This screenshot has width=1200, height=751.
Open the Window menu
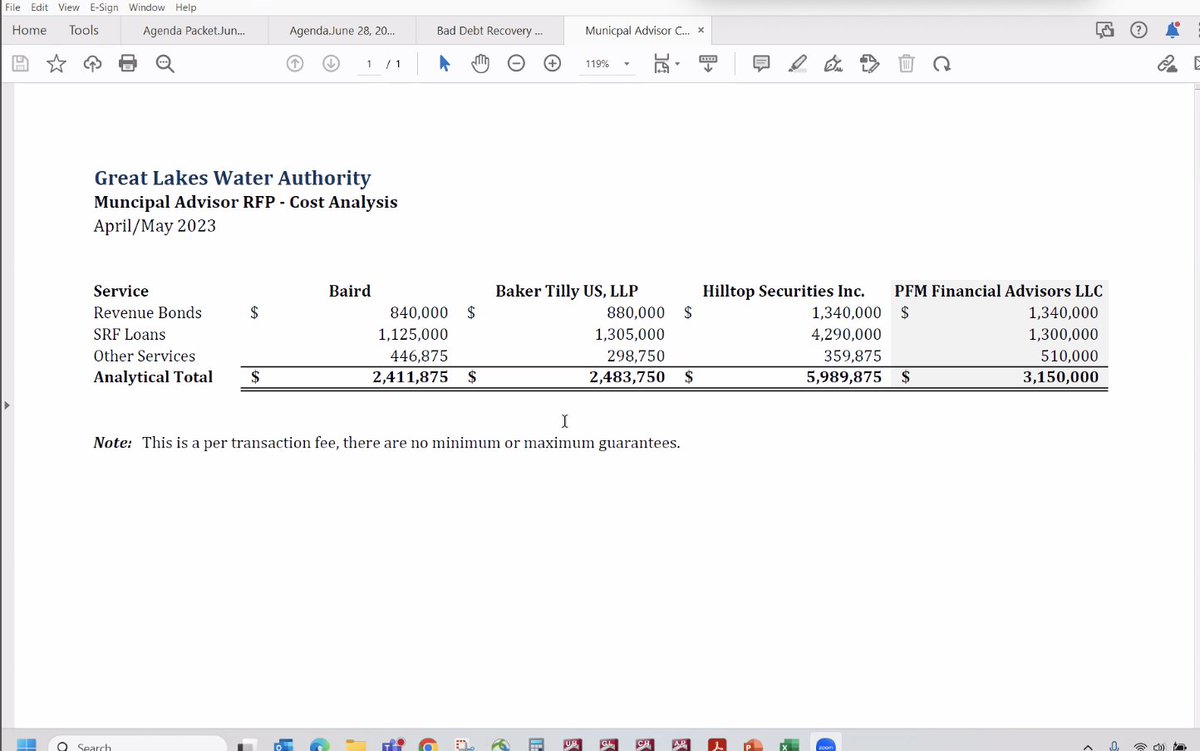[x=147, y=7]
